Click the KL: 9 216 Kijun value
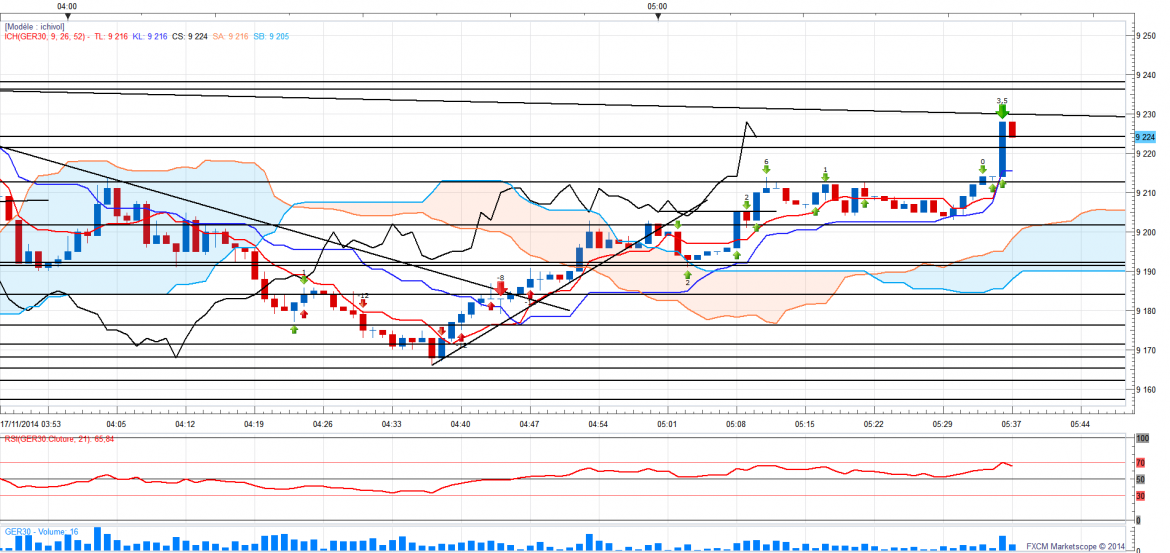Screen dimensions: 1170x553 tap(149, 36)
